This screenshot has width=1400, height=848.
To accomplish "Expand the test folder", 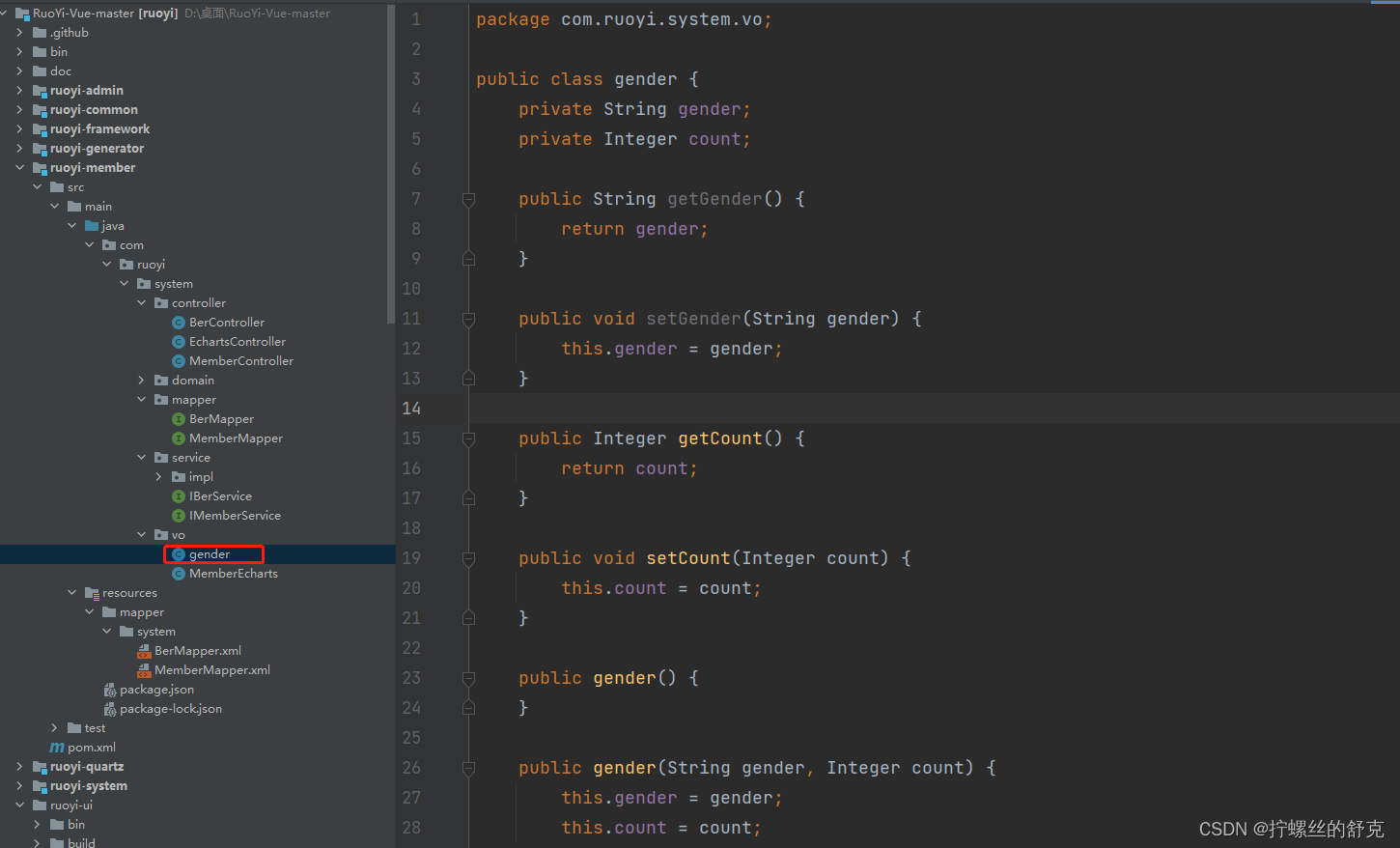I will coord(54,728).
